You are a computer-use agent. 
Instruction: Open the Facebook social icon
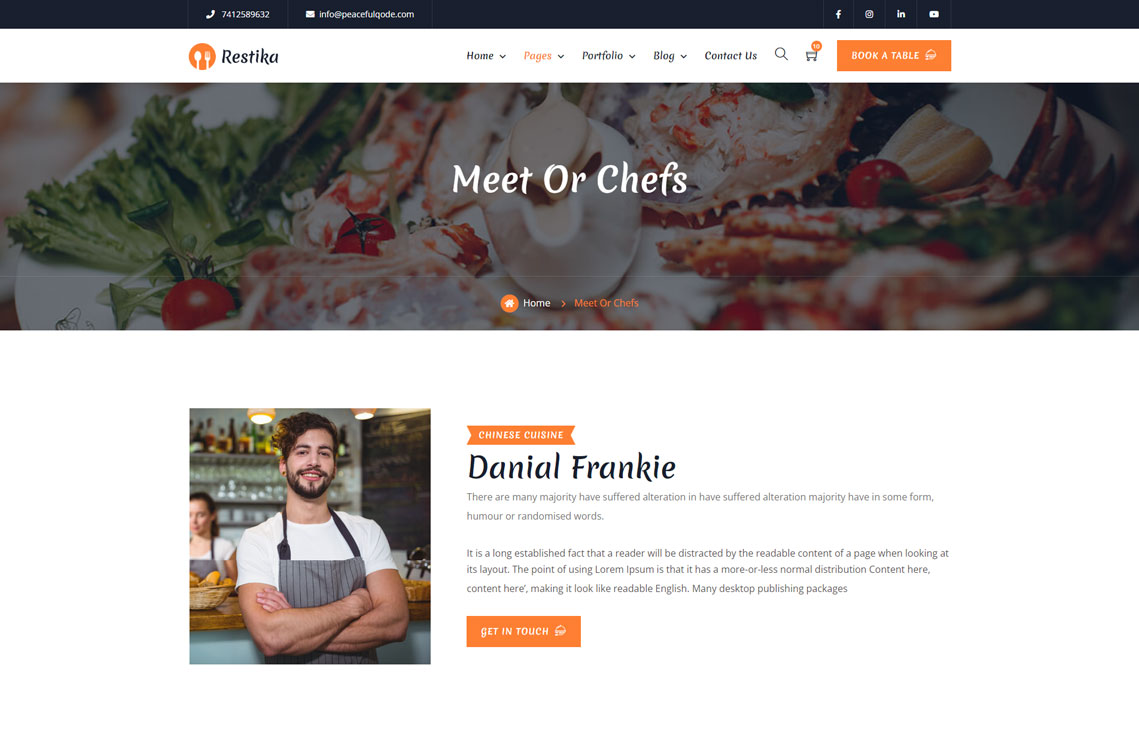coord(838,14)
